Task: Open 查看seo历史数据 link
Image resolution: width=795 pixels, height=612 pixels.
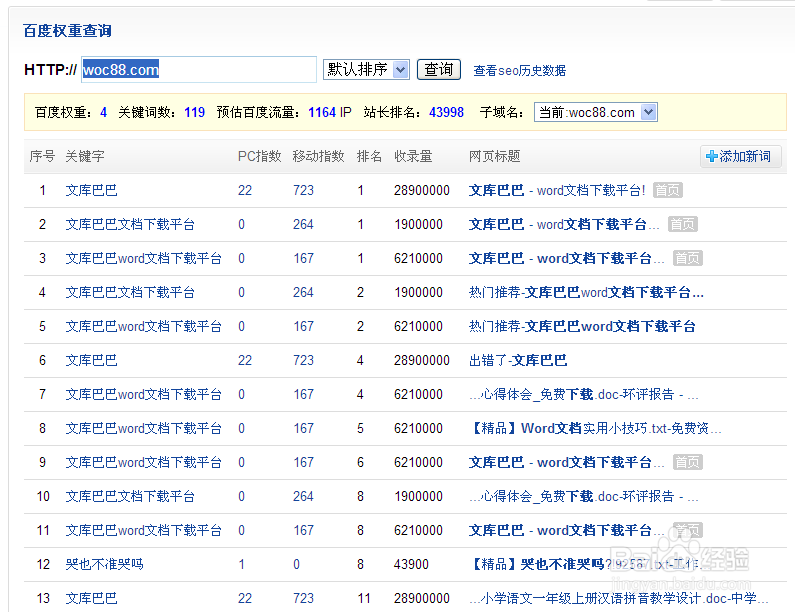Action: [x=519, y=70]
